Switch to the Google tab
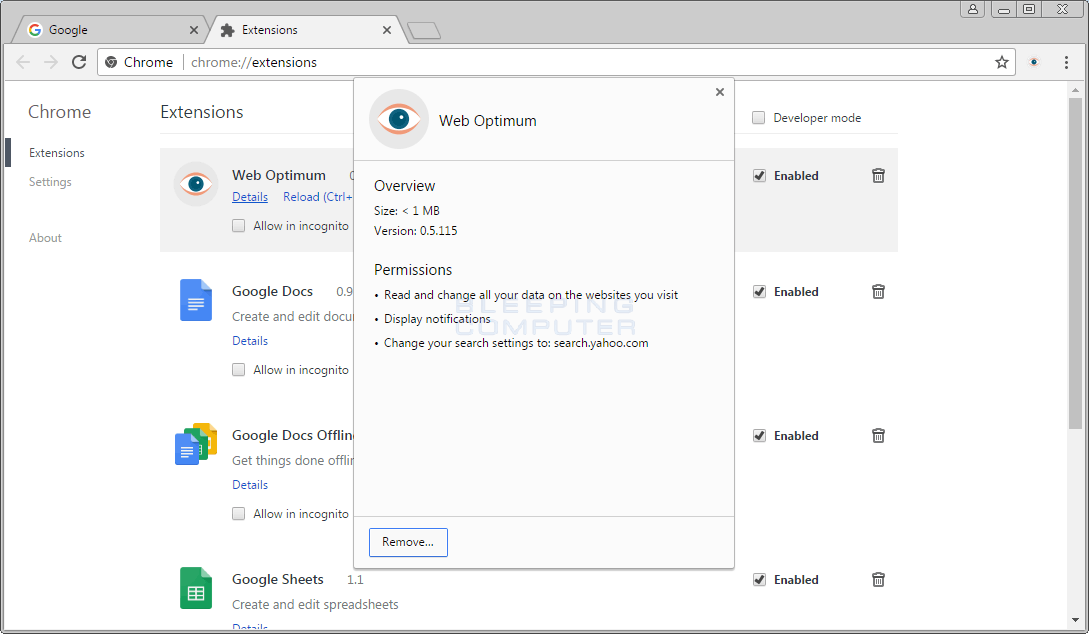The height and width of the screenshot is (634, 1089). coord(111,30)
